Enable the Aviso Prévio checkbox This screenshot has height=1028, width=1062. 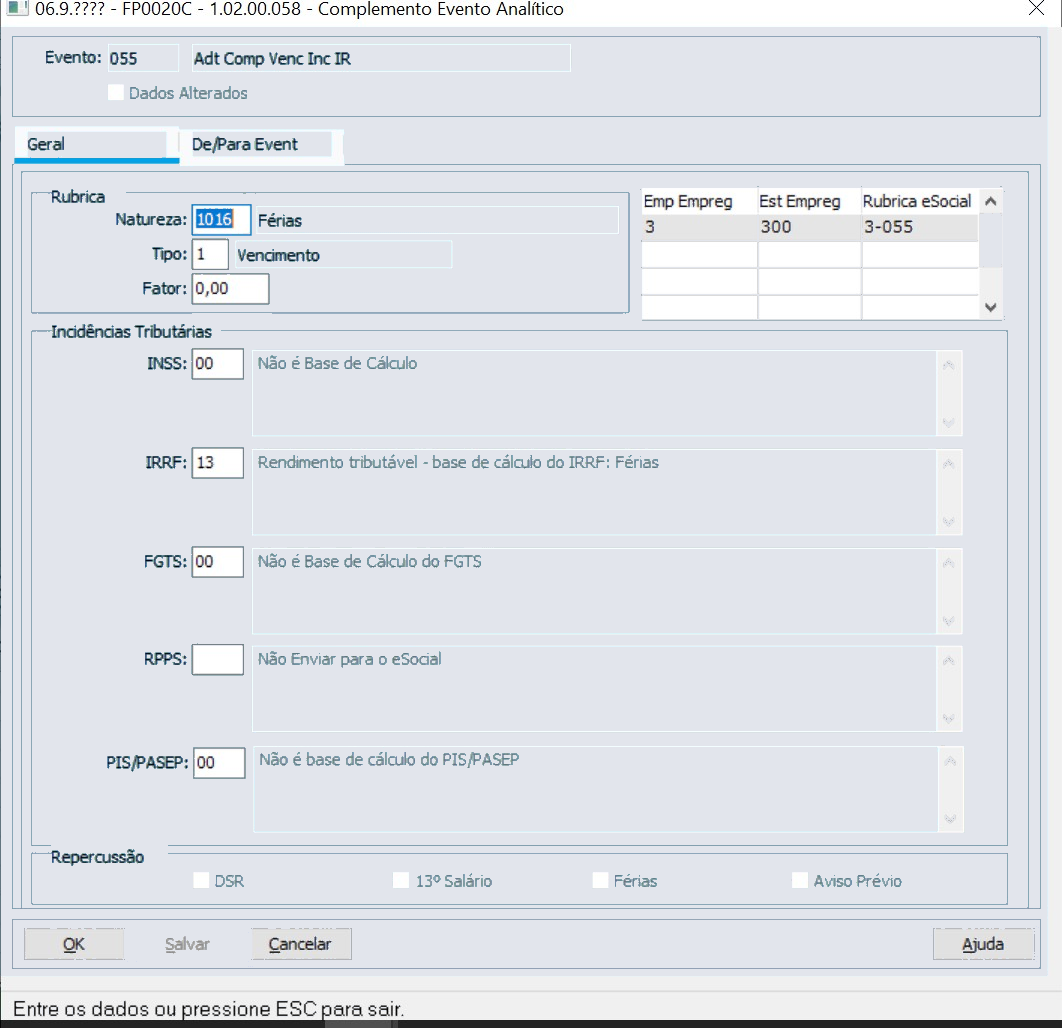point(800,880)
